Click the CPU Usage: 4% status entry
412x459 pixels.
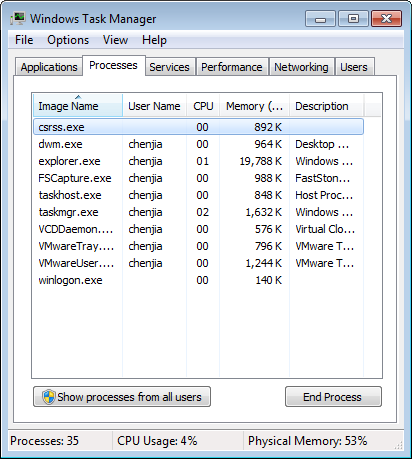[x=157, y=441]
